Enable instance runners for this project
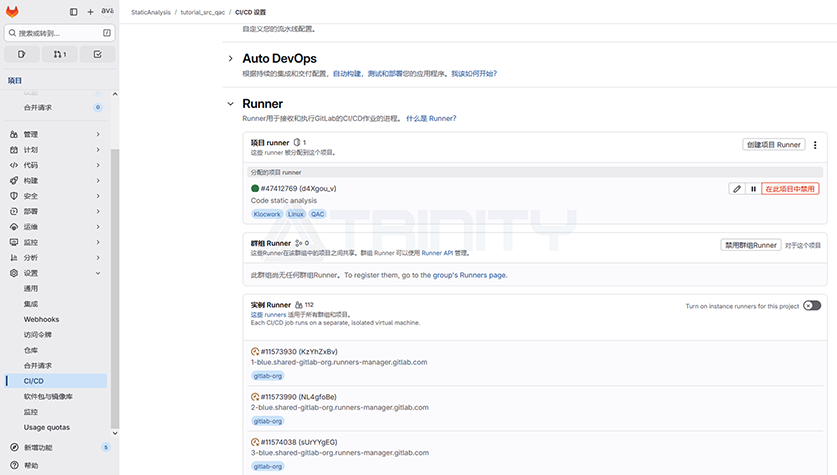Viewport: 837px width, 475px height. (811, 306)
